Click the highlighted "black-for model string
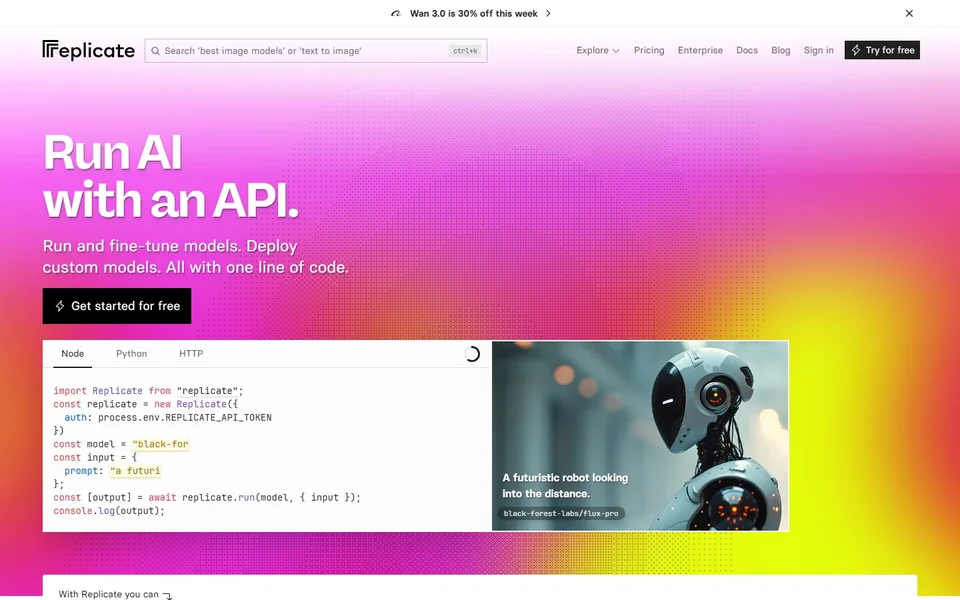The width and height of the screenshot is (960, 600). [x=160, y=444]
